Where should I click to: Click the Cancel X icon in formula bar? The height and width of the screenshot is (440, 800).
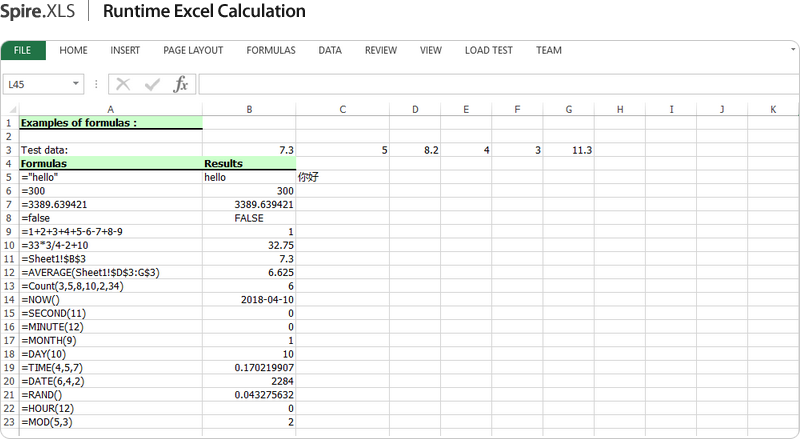coord(124,85)
